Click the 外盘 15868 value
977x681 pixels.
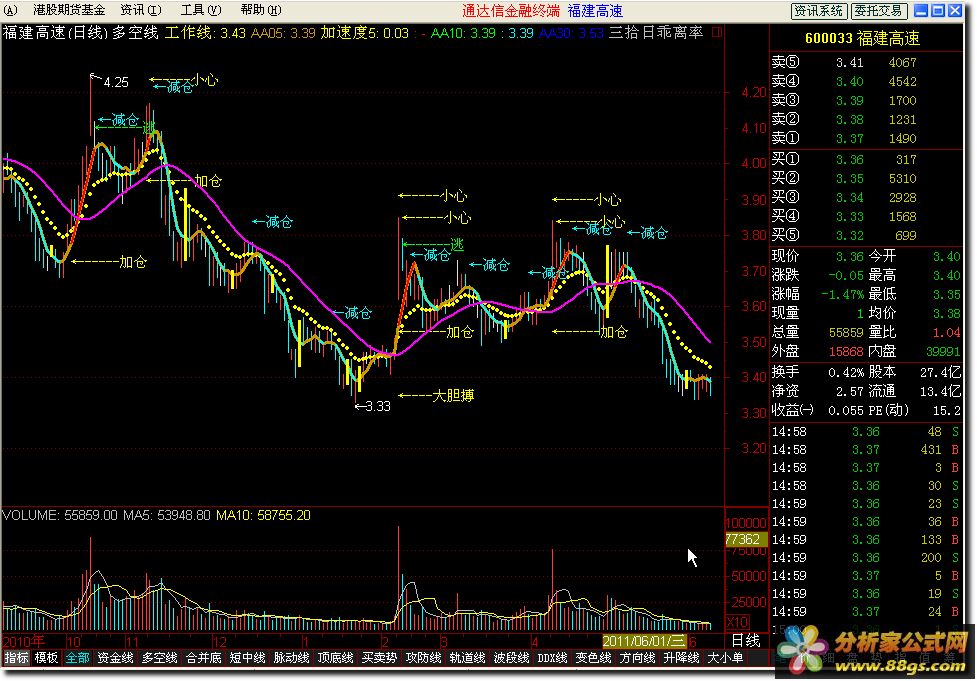click(846, 351)
